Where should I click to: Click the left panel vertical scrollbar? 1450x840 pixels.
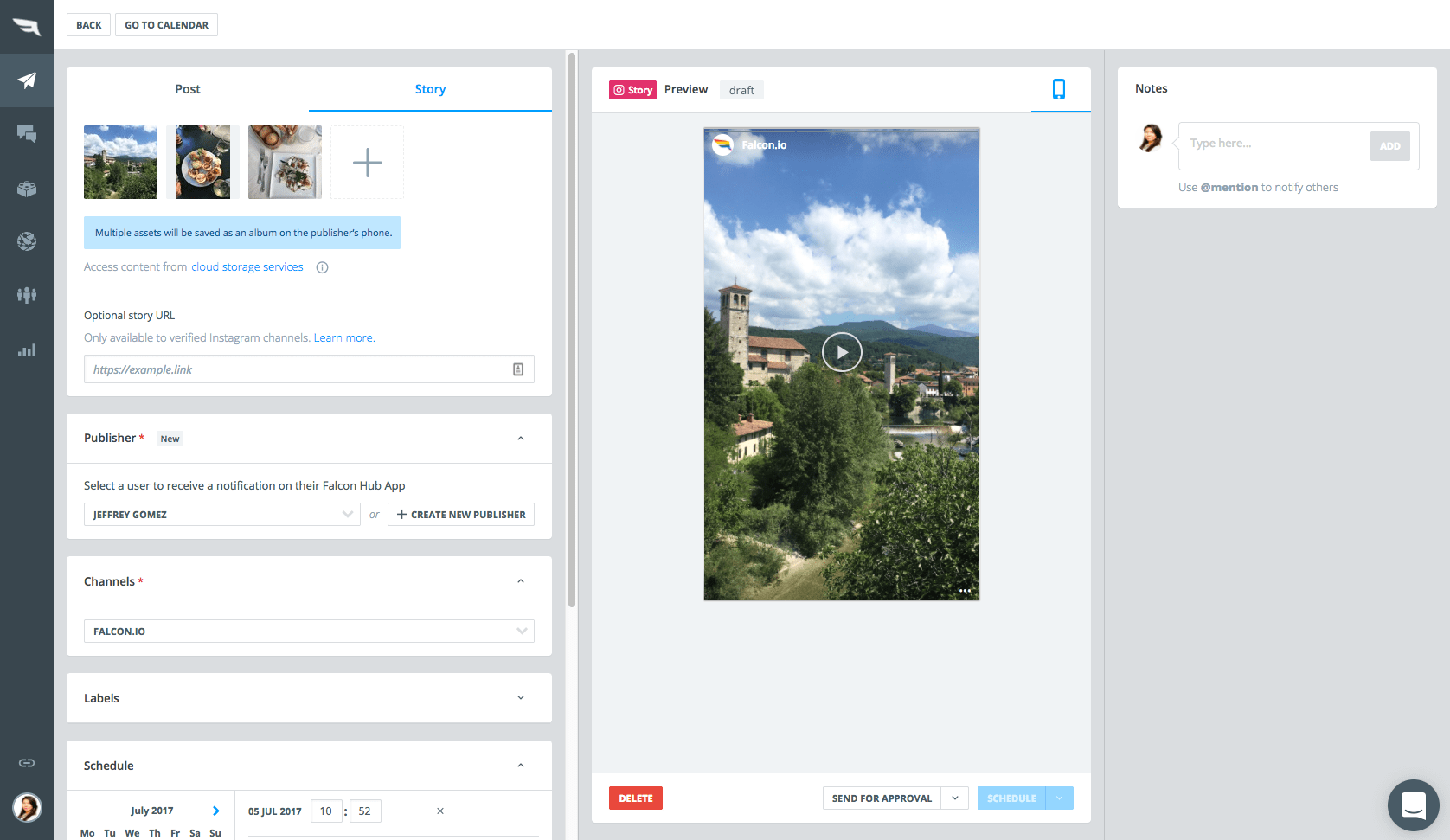pyautogui.click(x=571, y=329)
